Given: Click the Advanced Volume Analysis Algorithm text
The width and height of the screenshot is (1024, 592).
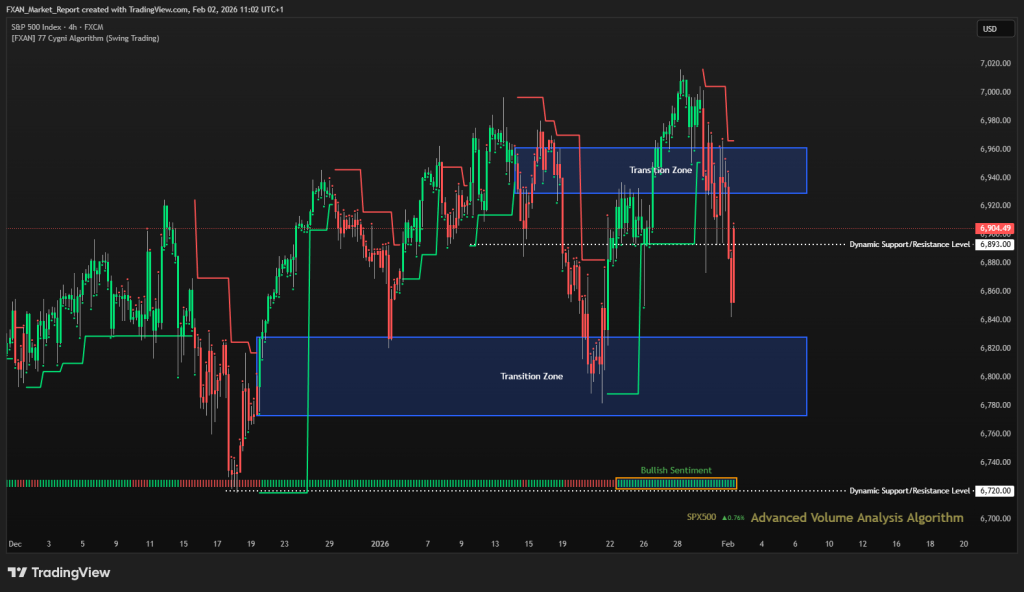Looking at the screenshot, I should pos(857,518).
